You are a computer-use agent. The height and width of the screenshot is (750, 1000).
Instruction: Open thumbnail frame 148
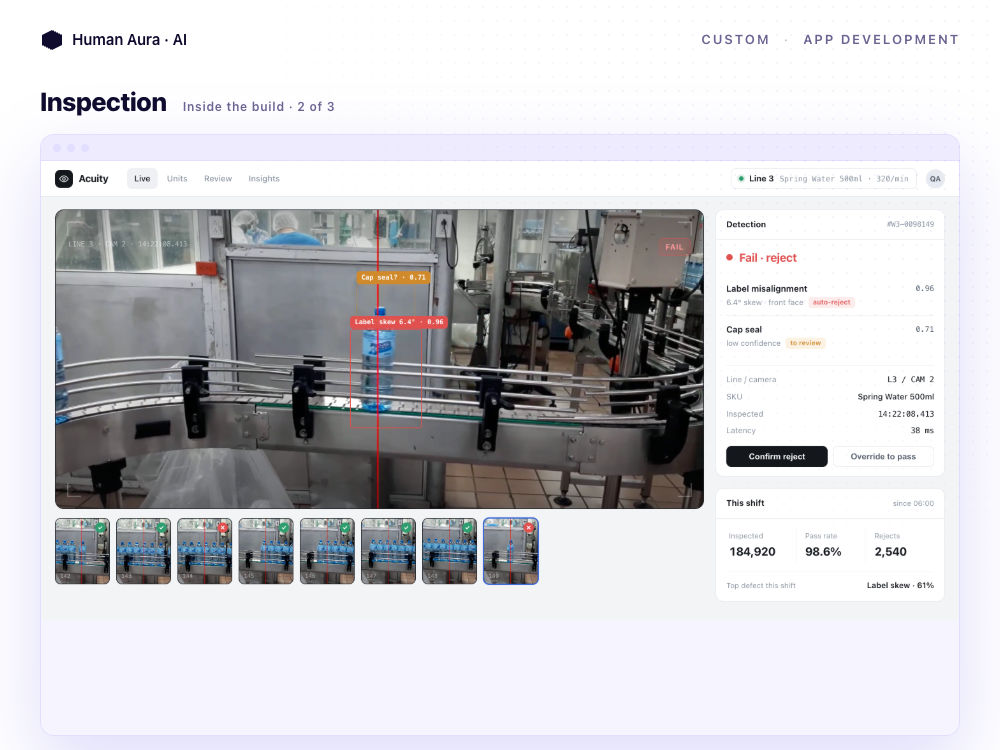coord(450,551)
